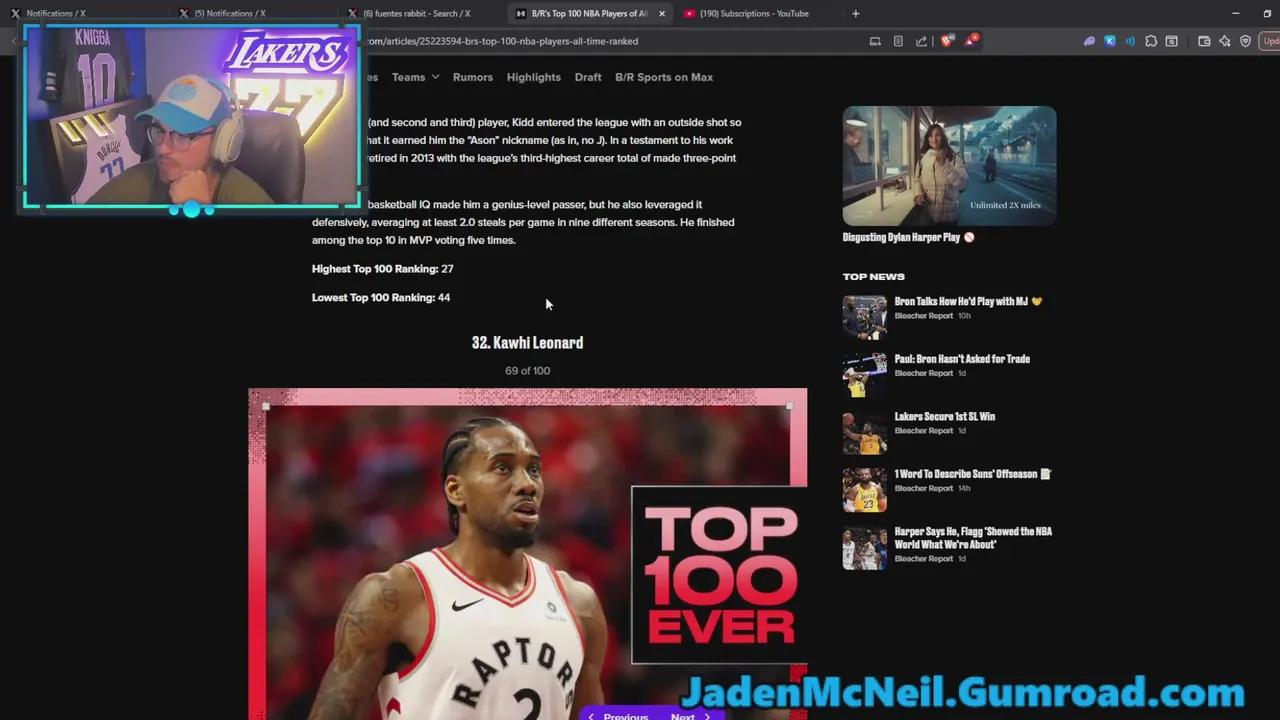Open reader mode icon in address bar
This screenshot has height=720, width=1280.
tap(898, 41)
